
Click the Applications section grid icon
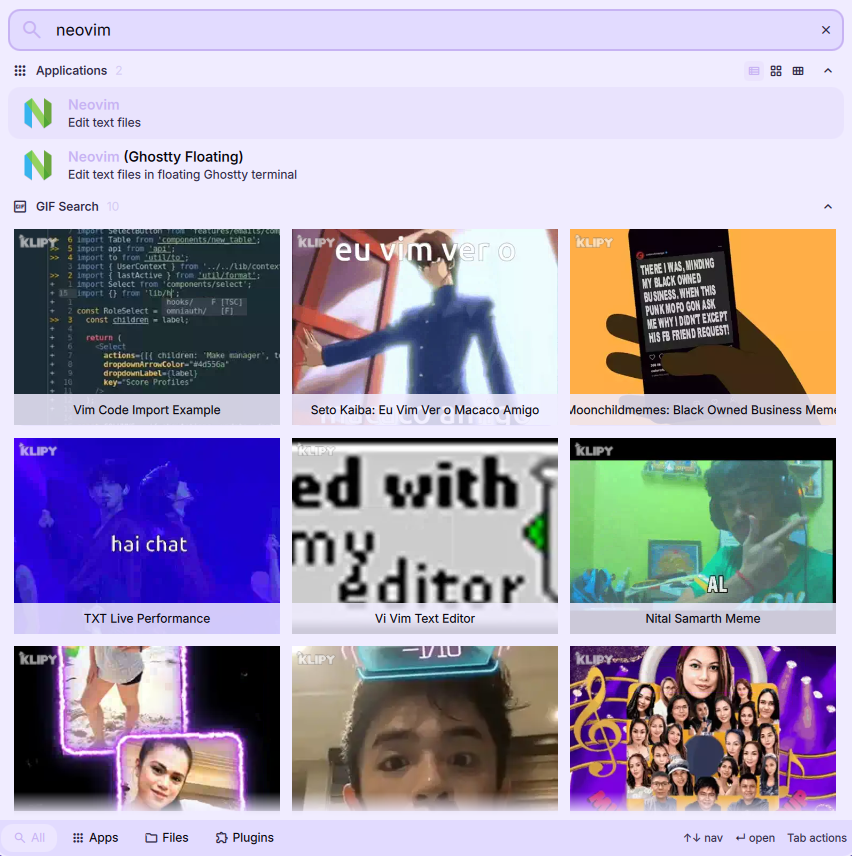19,70
